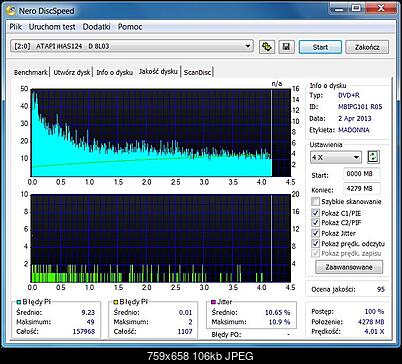
Task: Switch to the ScanDisc tab
Action: [198, 72]
